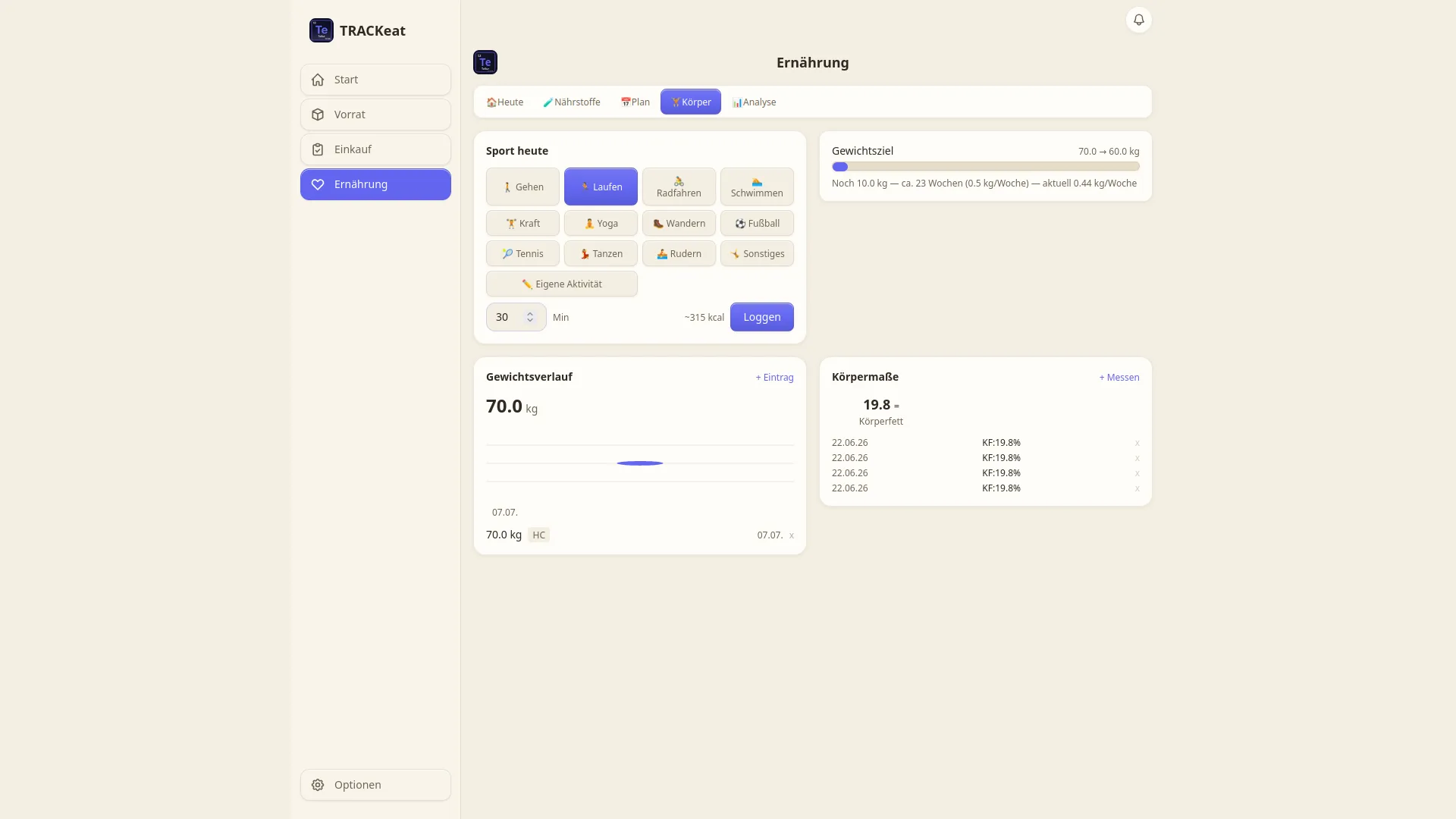Pick the Fußball activity
Screen dimensions: 1456x819
tap(757, 223)
